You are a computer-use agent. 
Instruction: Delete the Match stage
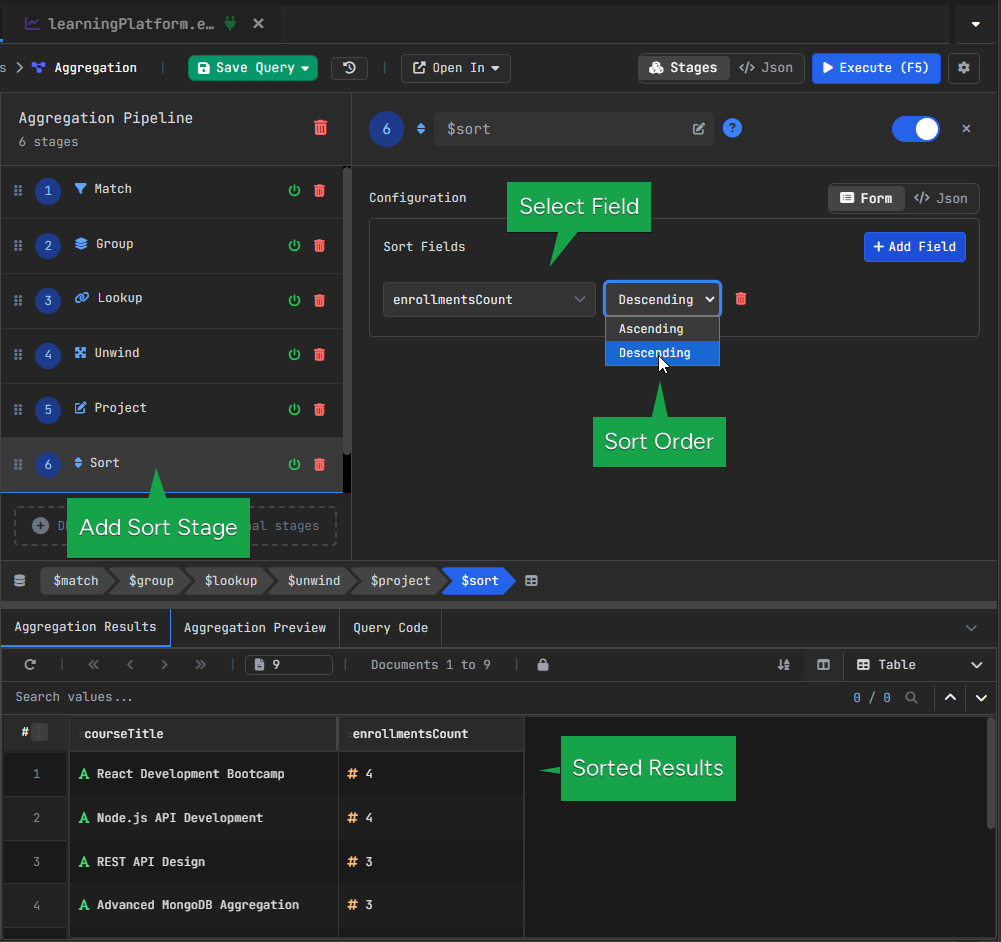319,190
